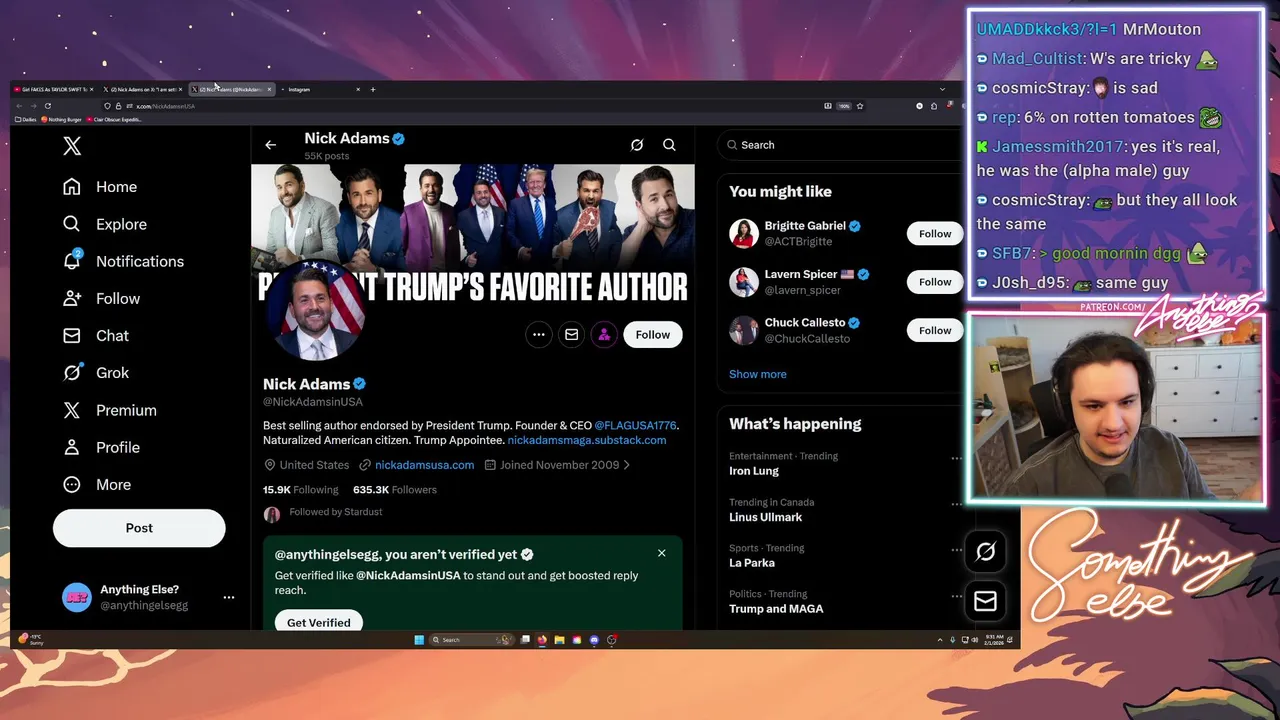The image size is (1280, 720).
Task: Open Nick Adams' profile picture
Action: pos(315,311)
